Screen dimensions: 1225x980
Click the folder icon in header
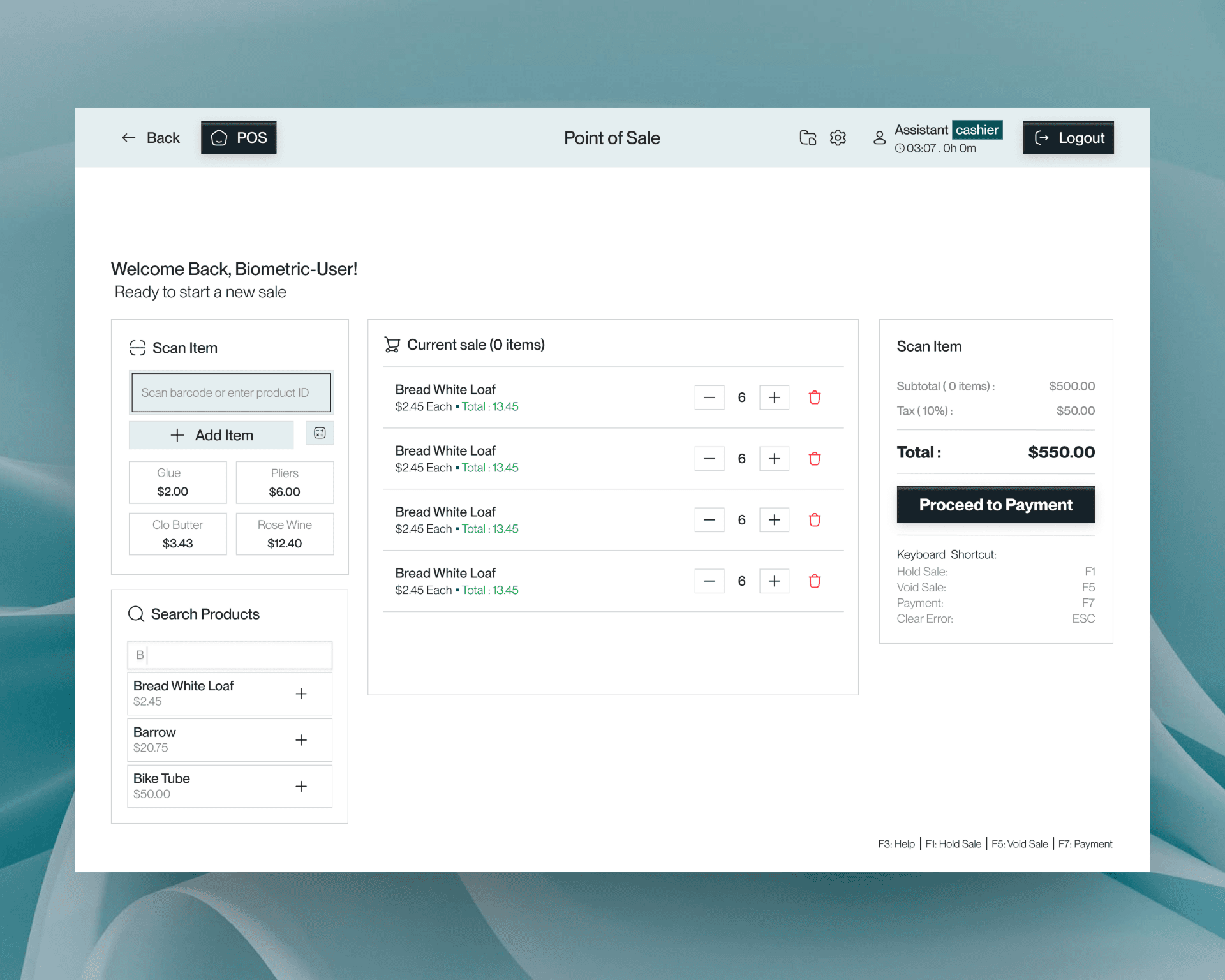(808, 138)
